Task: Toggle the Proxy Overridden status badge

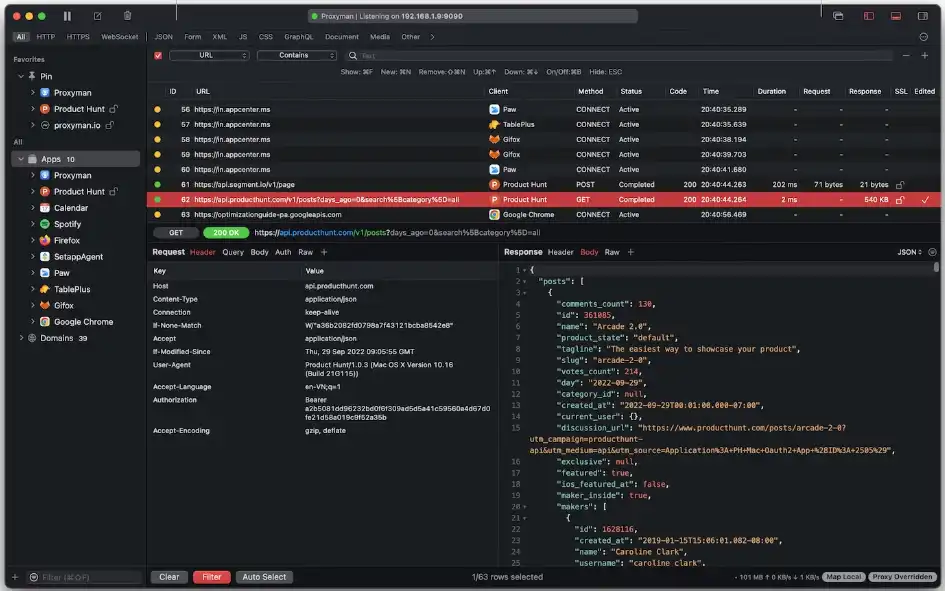Action: (x=902, y=577)
